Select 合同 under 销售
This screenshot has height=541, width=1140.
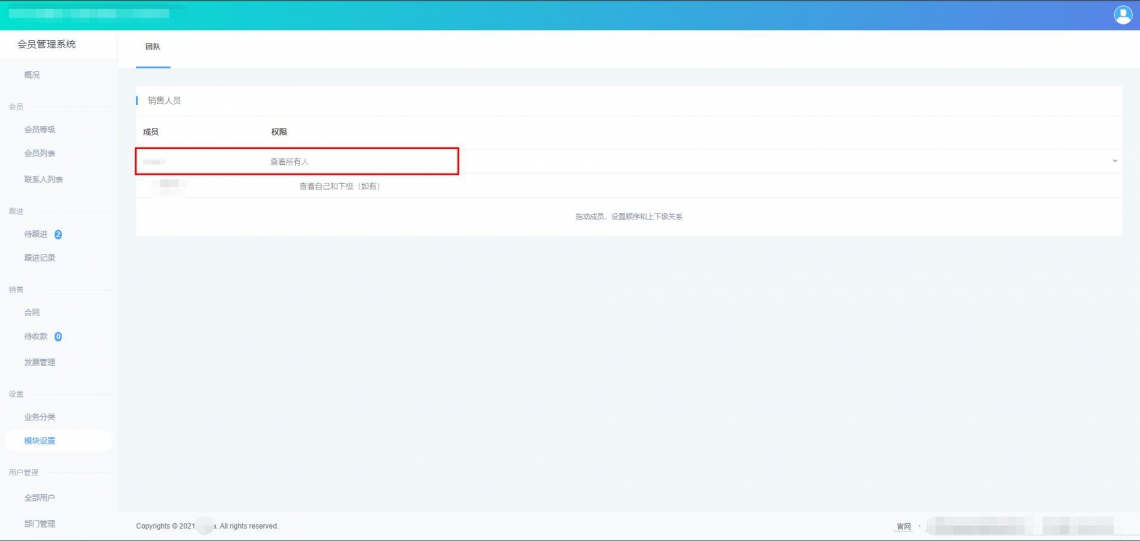point(32,312)
